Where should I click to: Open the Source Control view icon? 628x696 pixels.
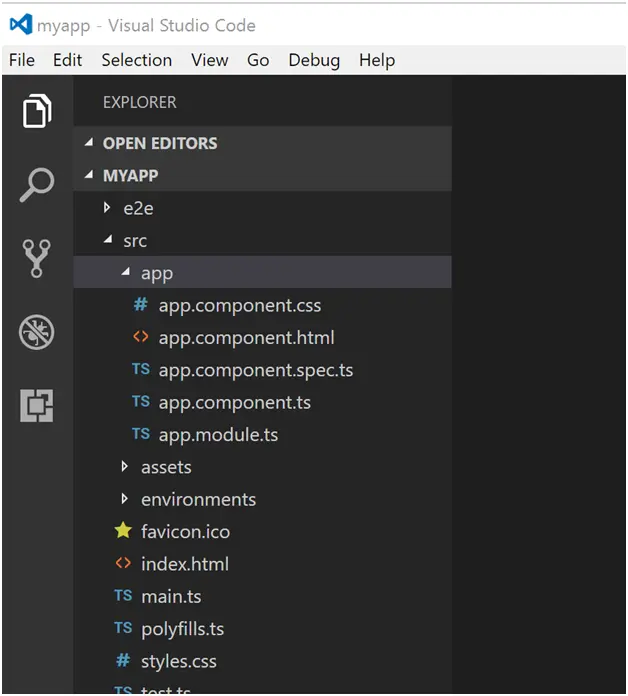(x=37, y=259)
